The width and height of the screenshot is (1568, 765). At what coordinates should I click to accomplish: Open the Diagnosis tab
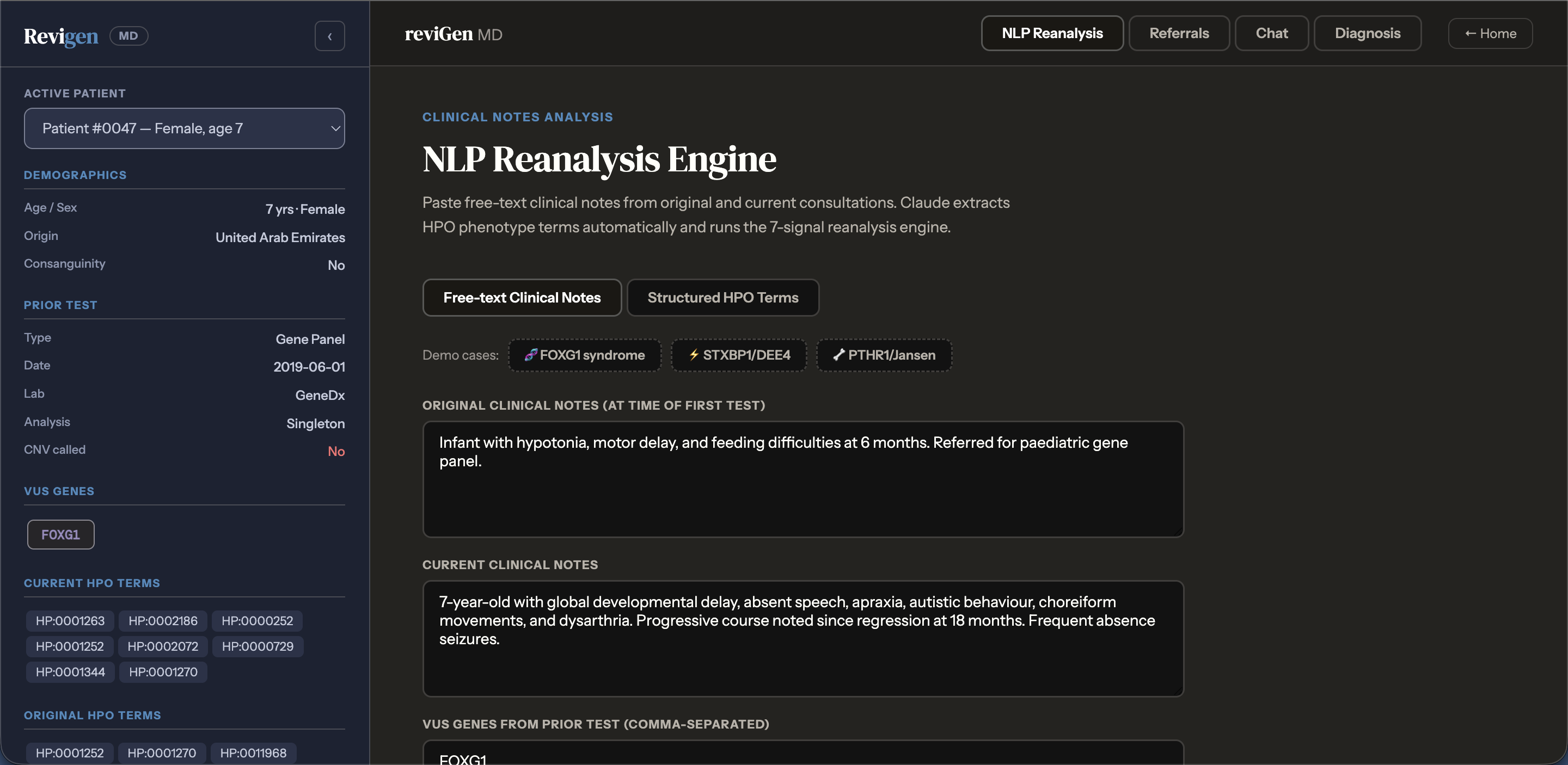pos(1367,33)
